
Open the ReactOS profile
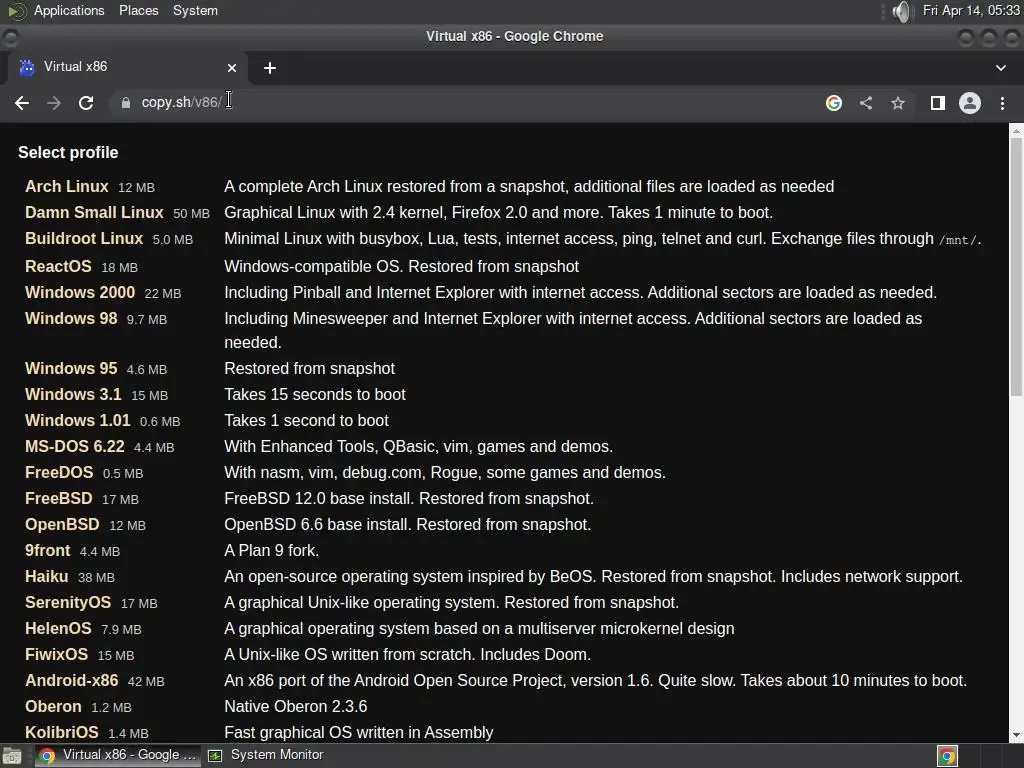pos(58,266)
